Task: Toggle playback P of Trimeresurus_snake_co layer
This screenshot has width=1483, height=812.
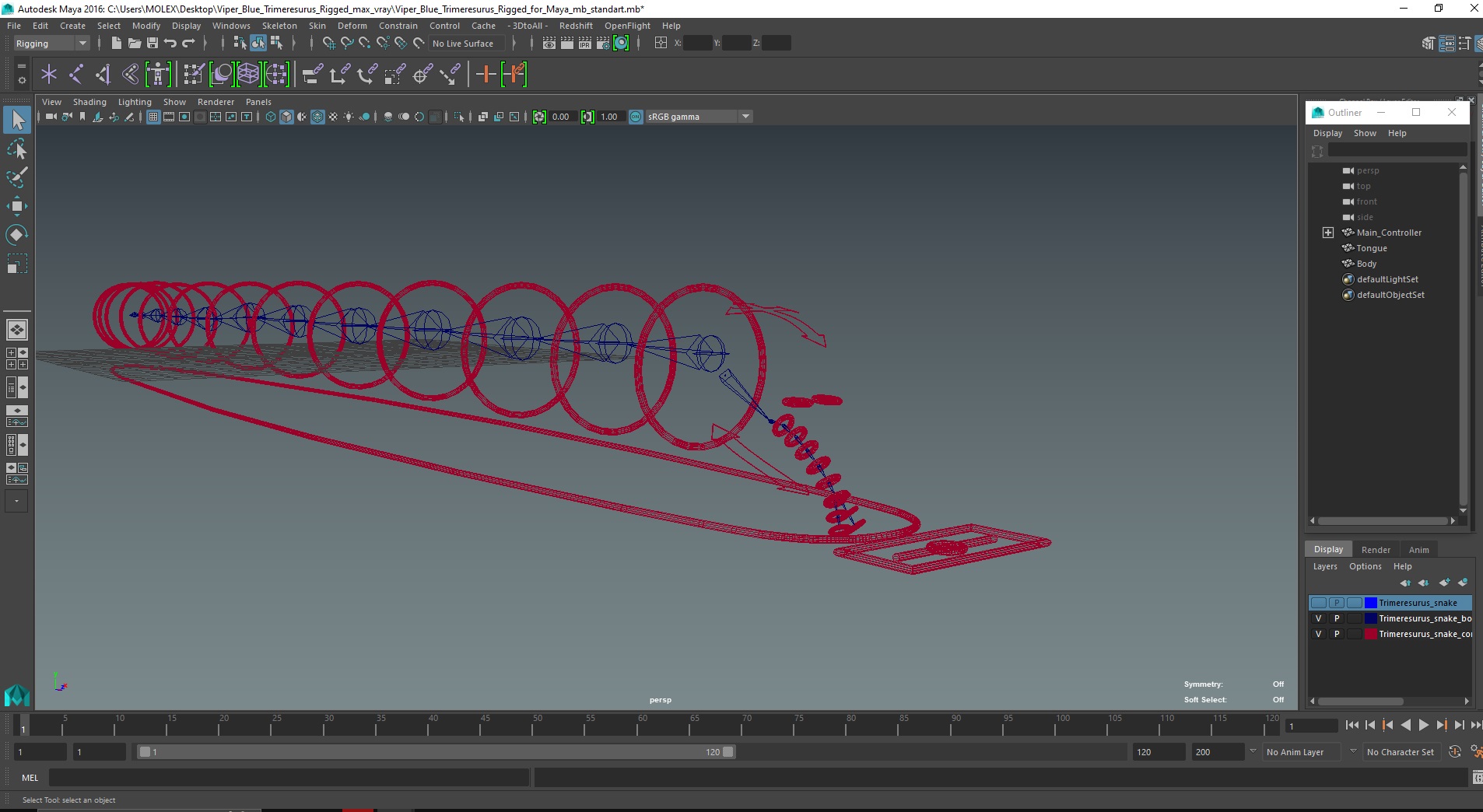Action: pyautogui.click(x=1337, y=634)
